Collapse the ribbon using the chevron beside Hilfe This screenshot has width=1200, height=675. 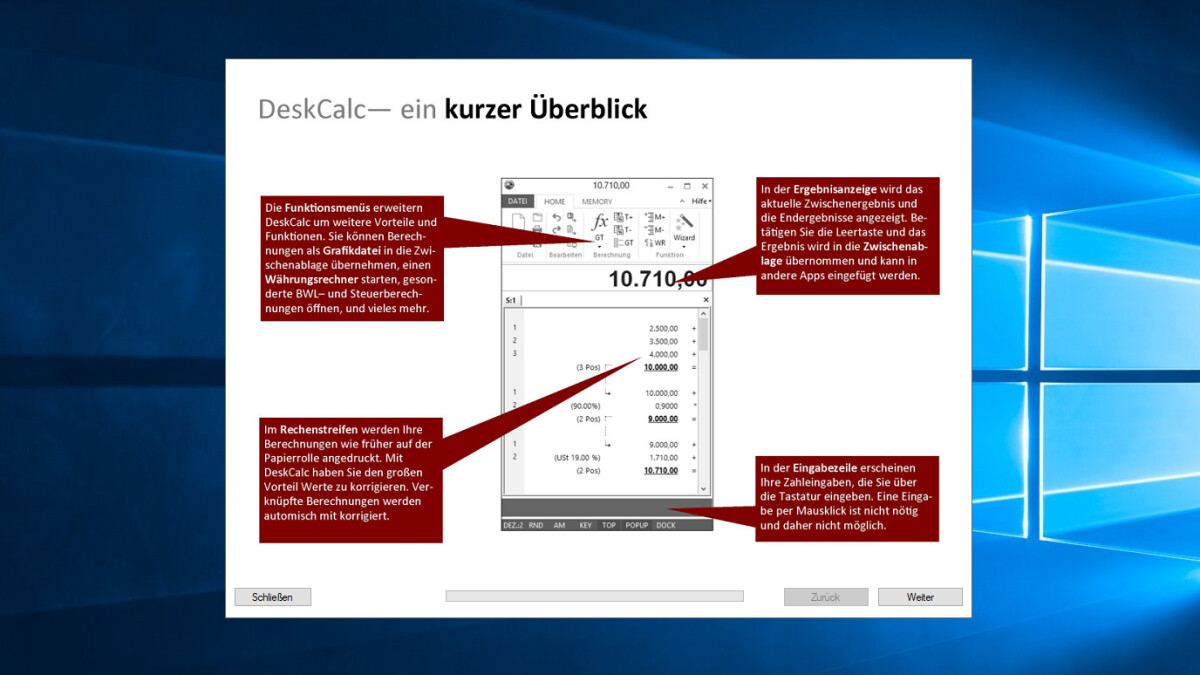point(681,201)
